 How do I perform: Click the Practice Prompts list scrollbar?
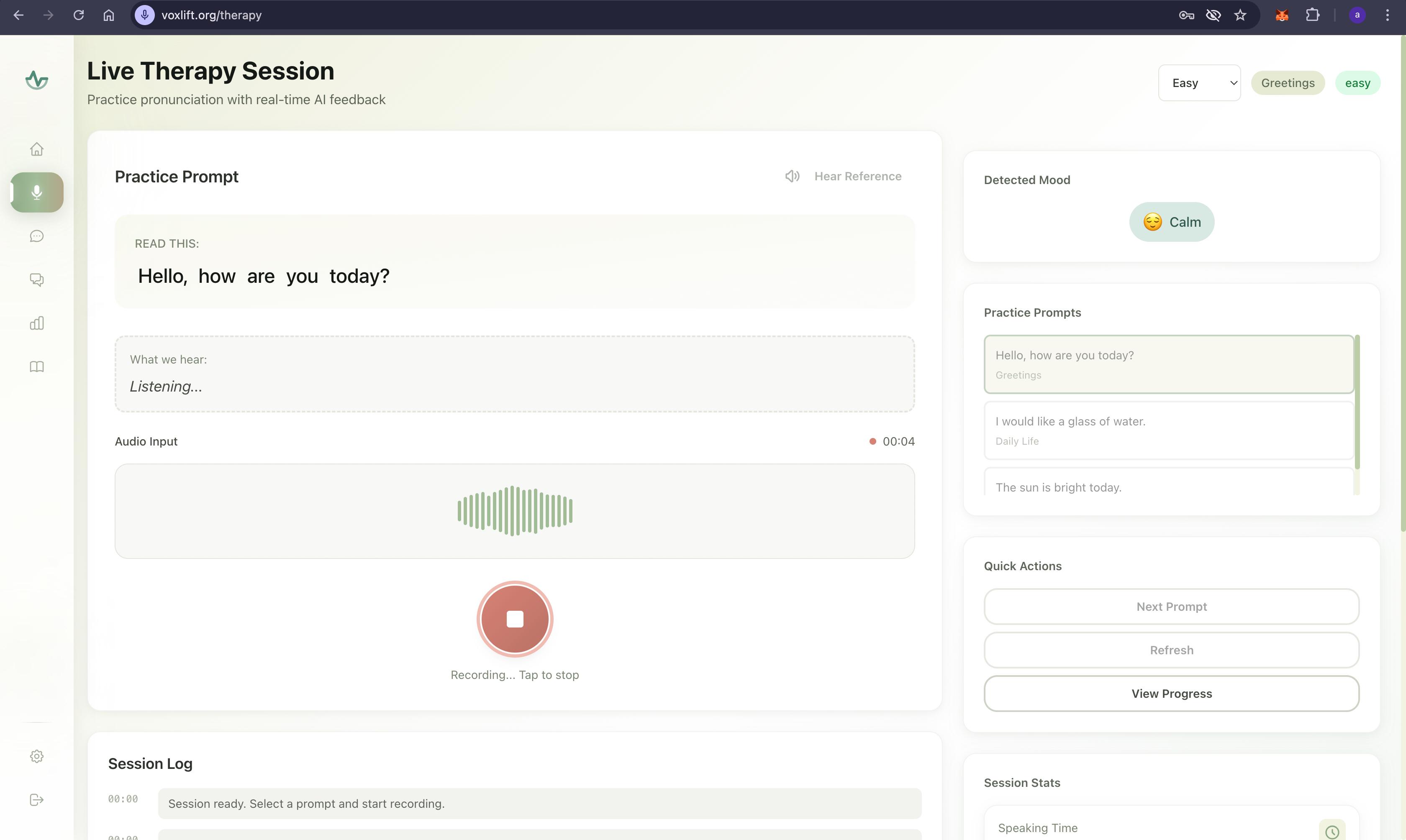tap(1357, 402)
